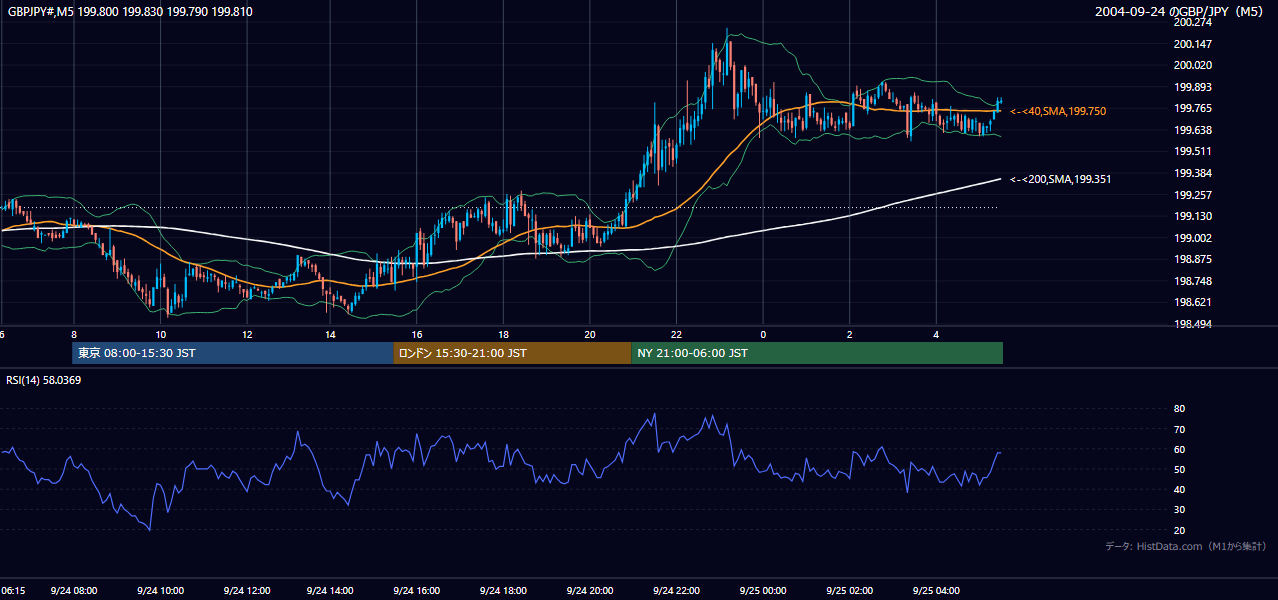Click RSI scale level 30

click(1179, 510)
